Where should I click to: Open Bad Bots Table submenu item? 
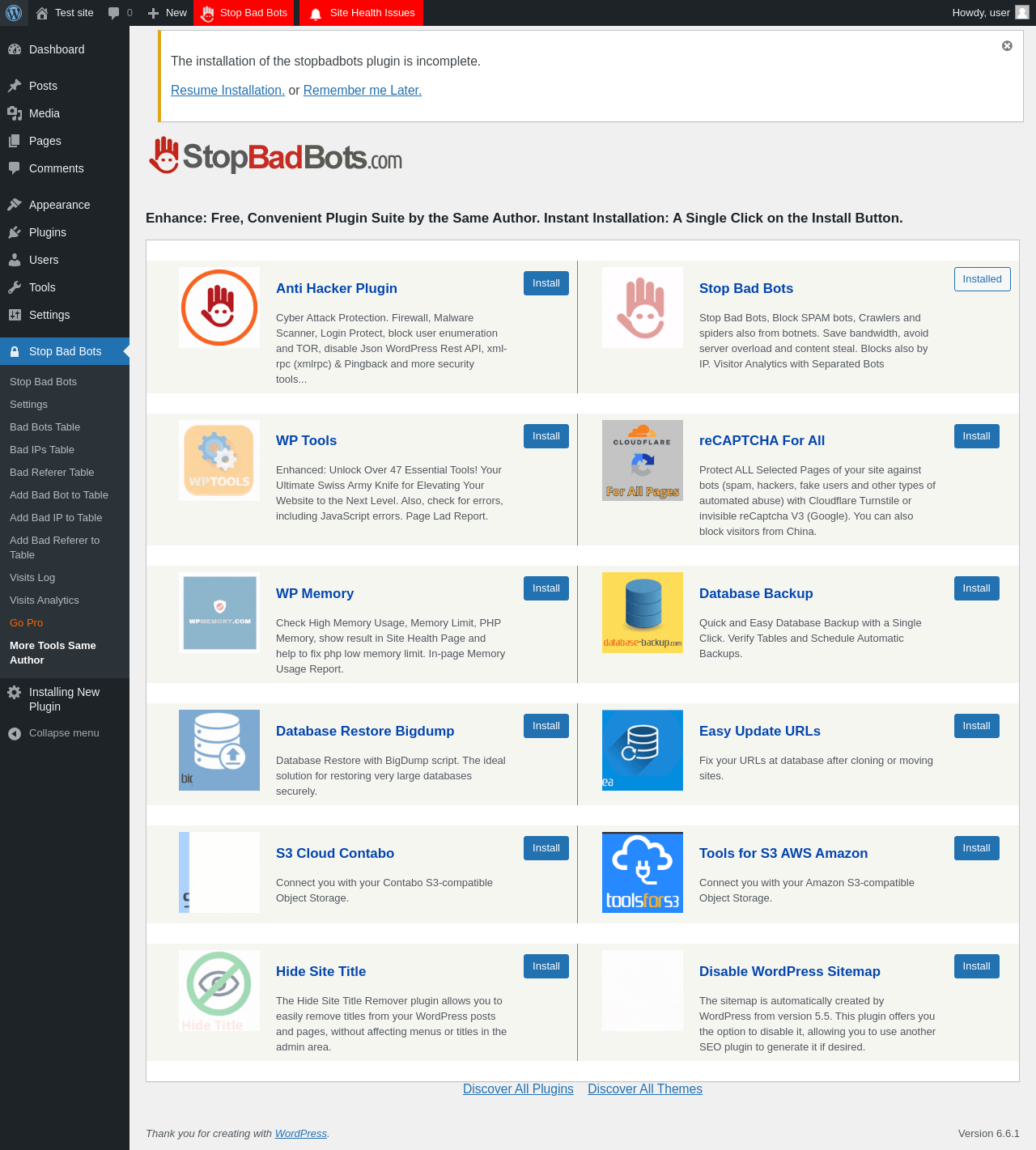coord(45,427)
